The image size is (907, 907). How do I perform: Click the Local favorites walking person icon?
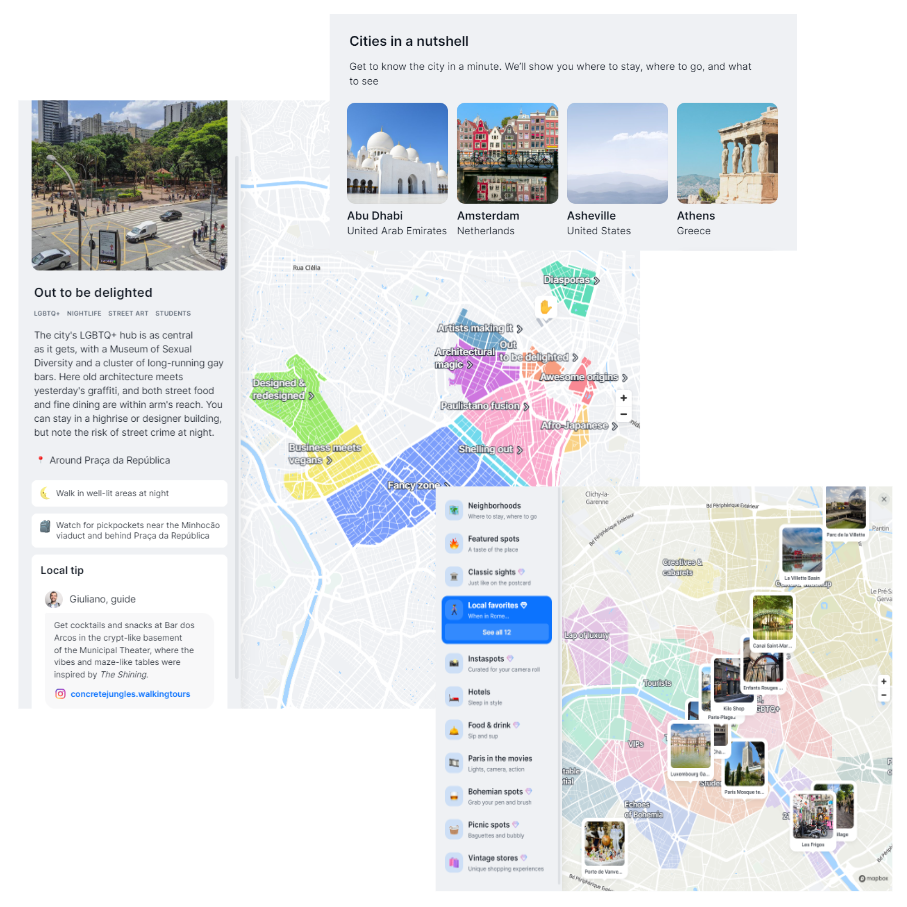pos(454,609)
